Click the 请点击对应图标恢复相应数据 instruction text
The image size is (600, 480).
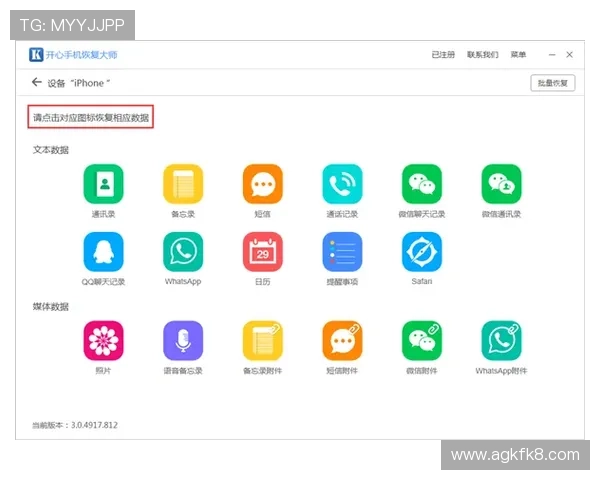[x=91, y=117]
